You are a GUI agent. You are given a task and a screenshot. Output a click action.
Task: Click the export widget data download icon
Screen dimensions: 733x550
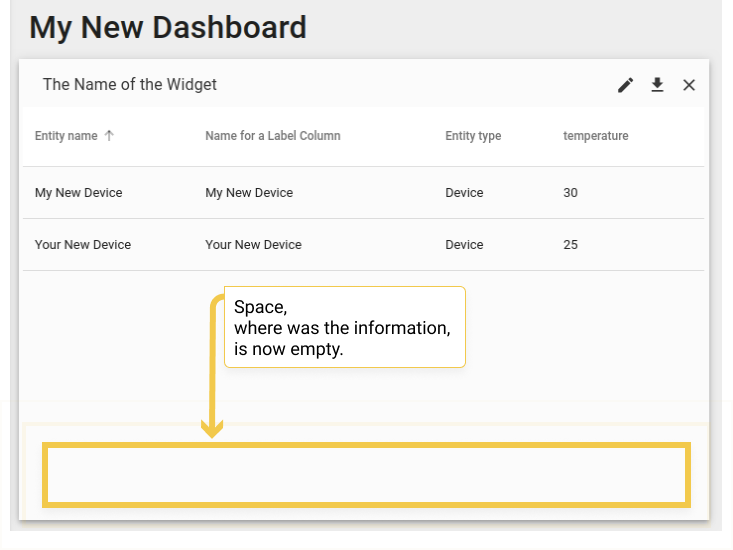[657, 85]
